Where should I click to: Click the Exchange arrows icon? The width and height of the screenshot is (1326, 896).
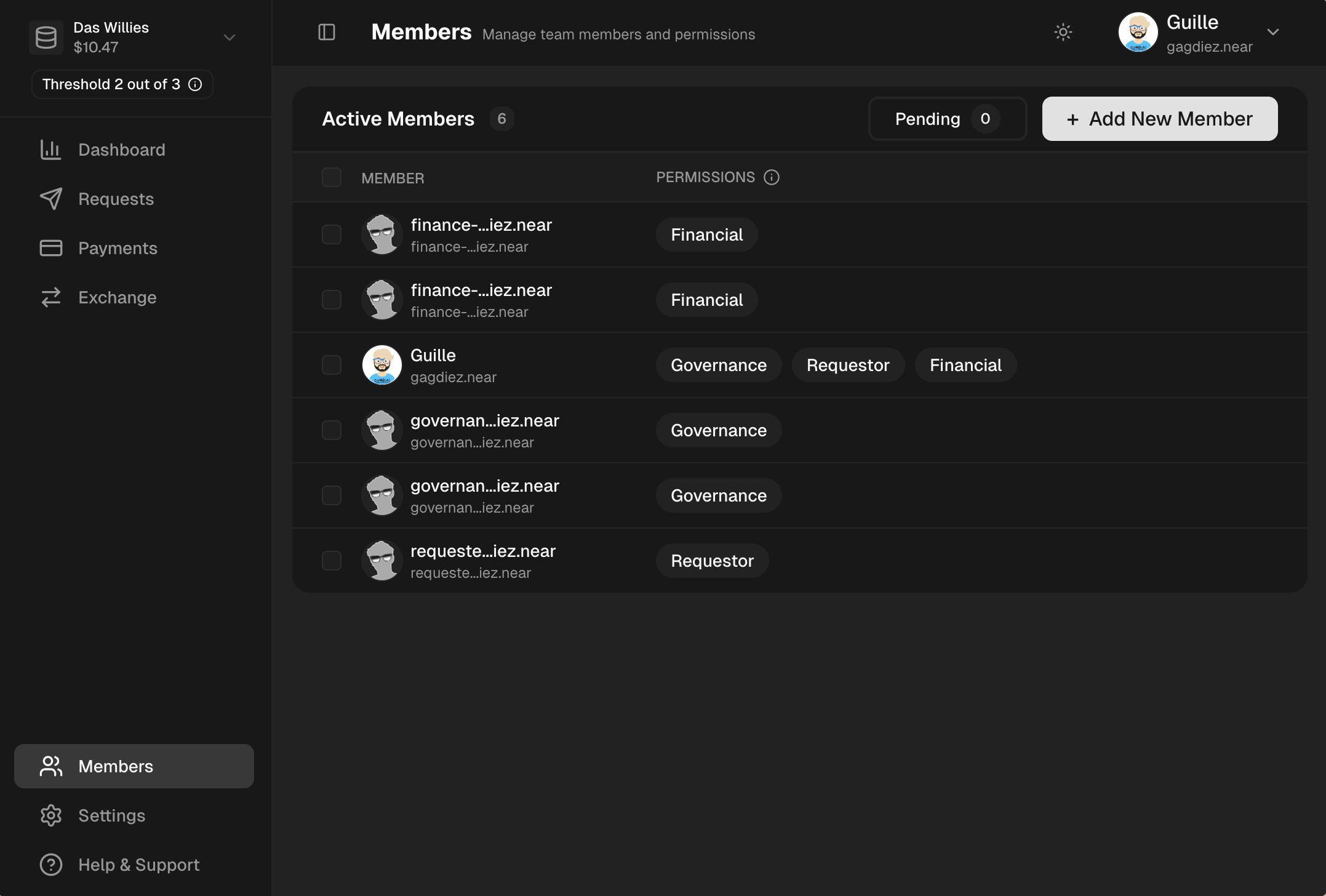[x=50, y=297]
